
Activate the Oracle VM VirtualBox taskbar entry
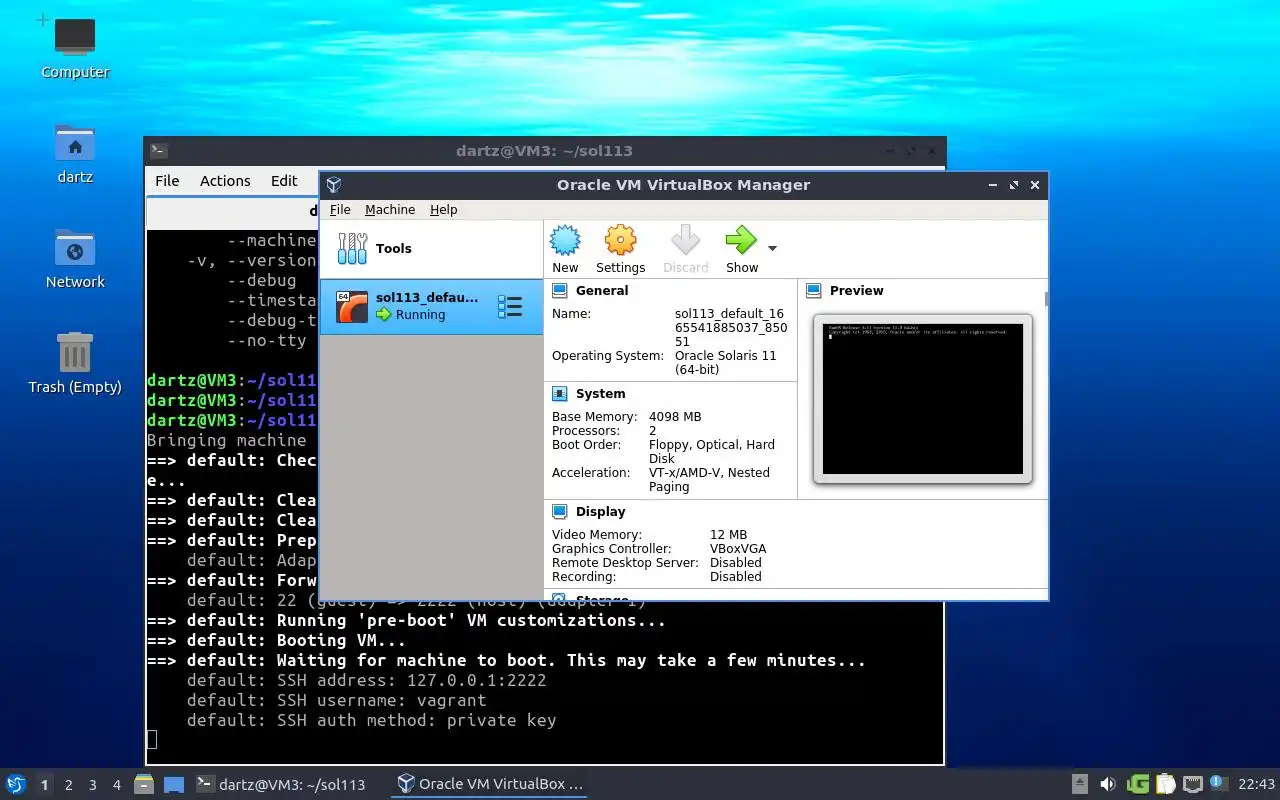tap(490, 785)
